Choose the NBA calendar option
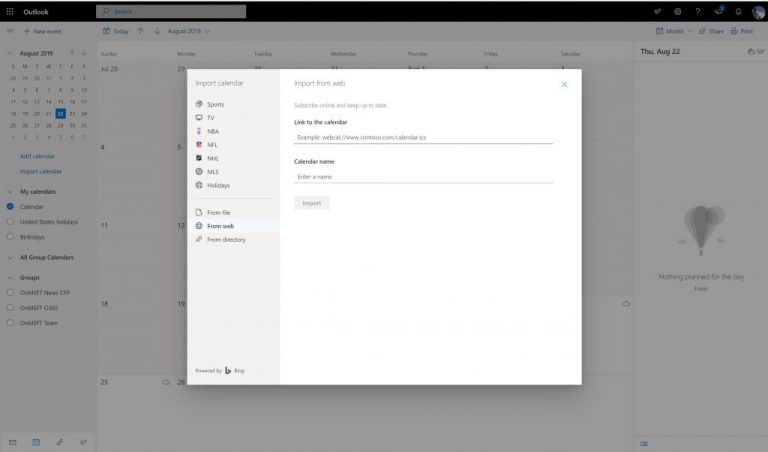 [x=207, y=131]
